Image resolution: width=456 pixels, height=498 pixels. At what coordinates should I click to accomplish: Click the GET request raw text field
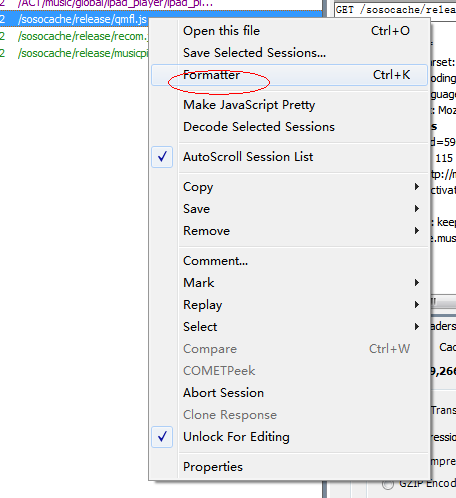pyautogui.click(x=395, y=9)
